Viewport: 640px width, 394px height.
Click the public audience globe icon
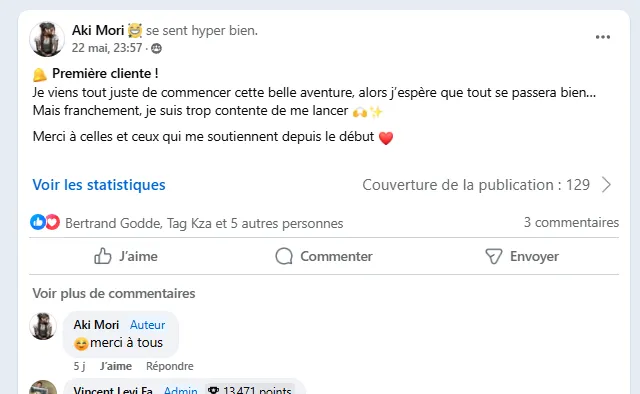click(156, 49)
